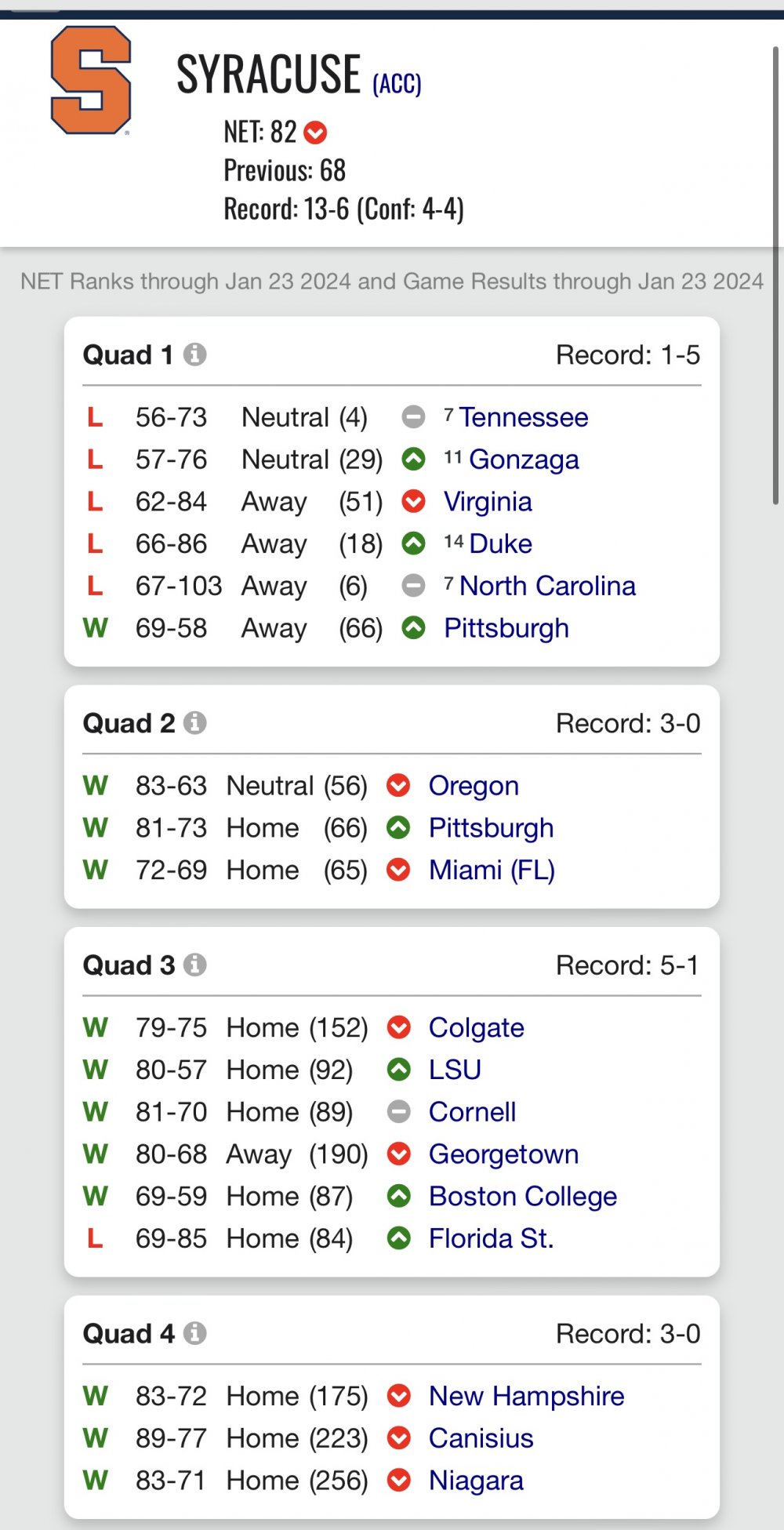784x1530 pixels.
Task: Open the North Carolina team page
Action: pos(547,586)
